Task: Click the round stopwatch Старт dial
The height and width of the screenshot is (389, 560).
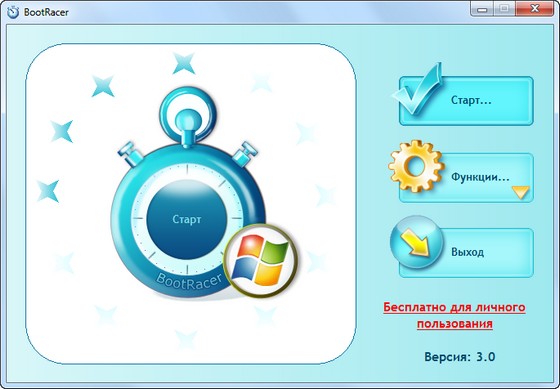Action: [x=187, y=219]
